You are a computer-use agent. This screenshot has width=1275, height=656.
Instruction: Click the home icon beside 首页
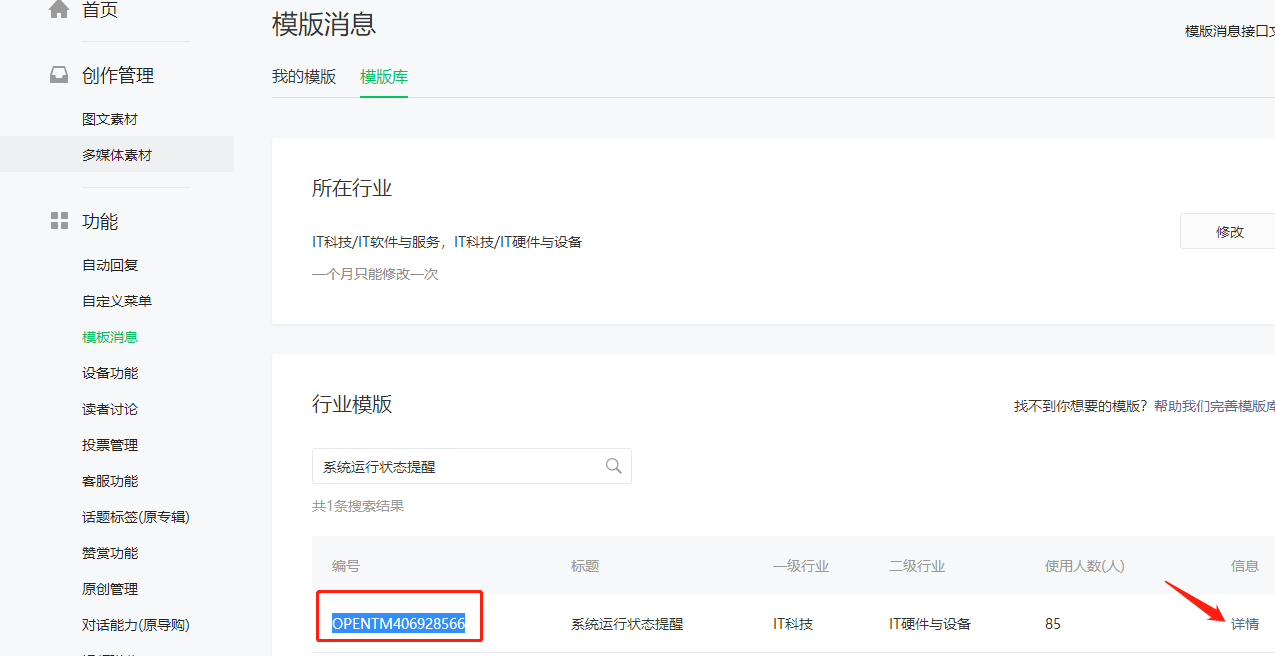click(59, 10)
